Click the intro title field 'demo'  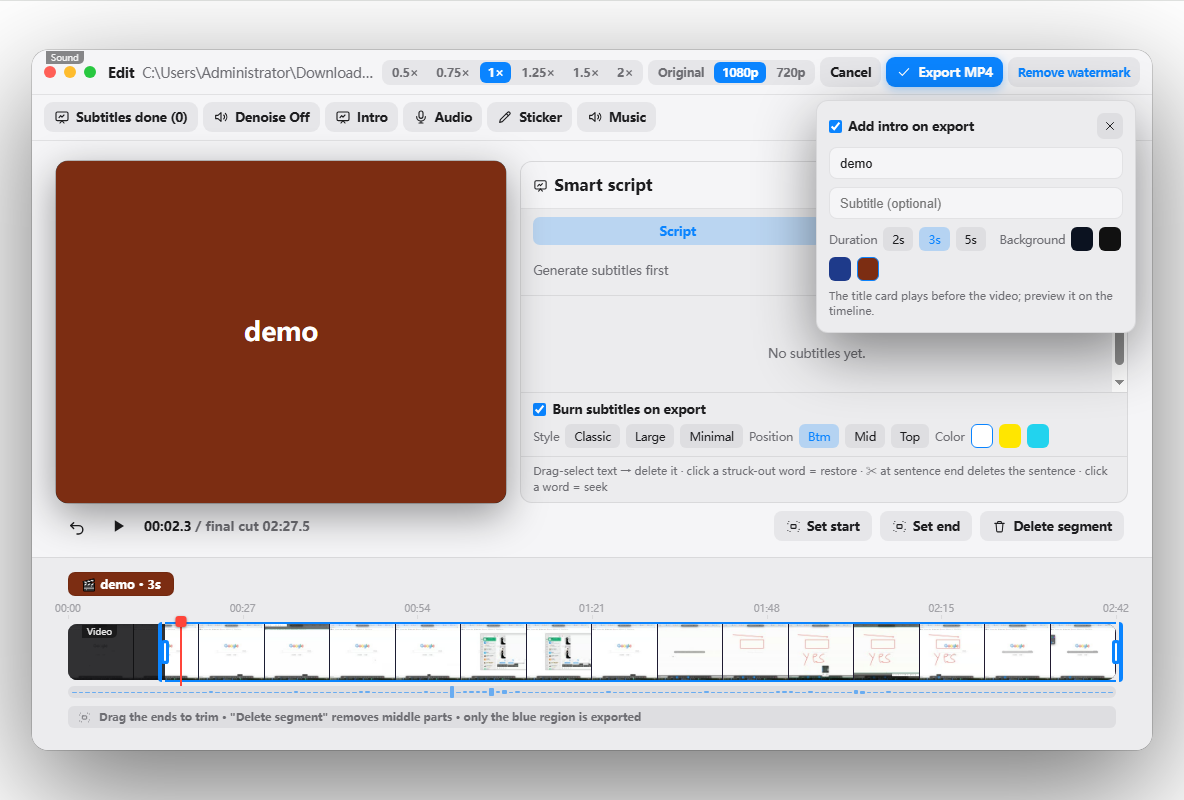[975, 163]
